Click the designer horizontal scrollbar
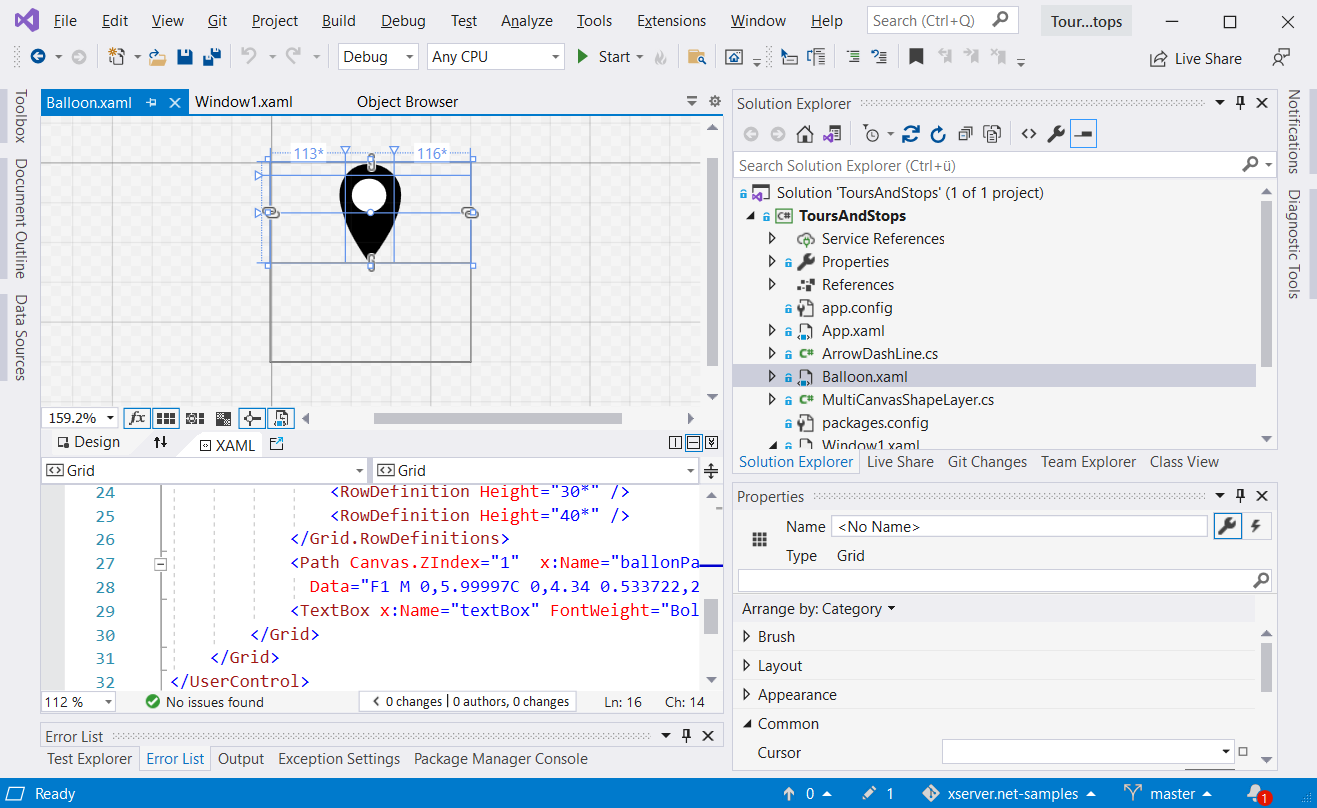This screenshot has height=808, width=1317. coord(497,418)
